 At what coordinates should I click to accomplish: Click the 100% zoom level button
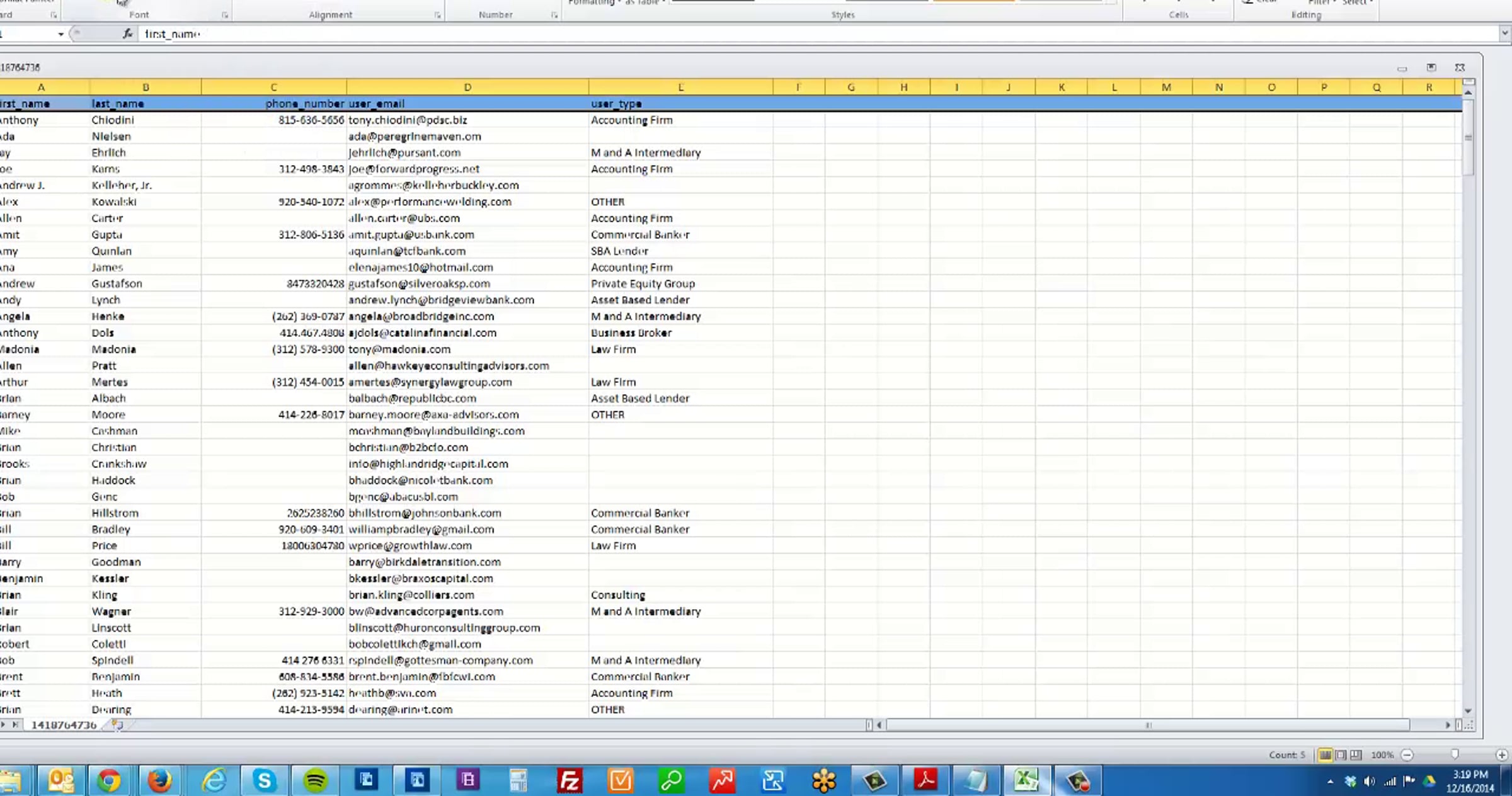pos(1382,754)
